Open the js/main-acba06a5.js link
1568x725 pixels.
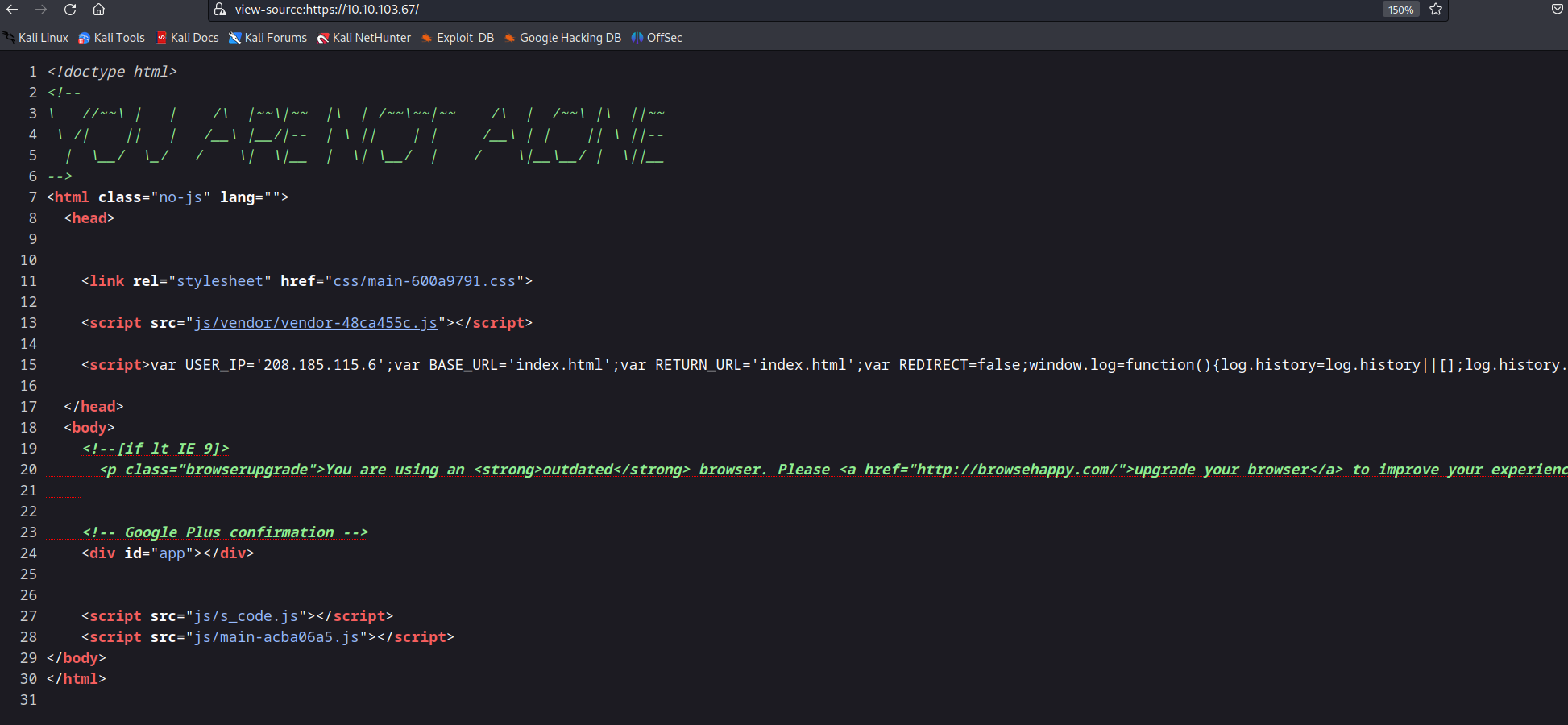[276, 637]
